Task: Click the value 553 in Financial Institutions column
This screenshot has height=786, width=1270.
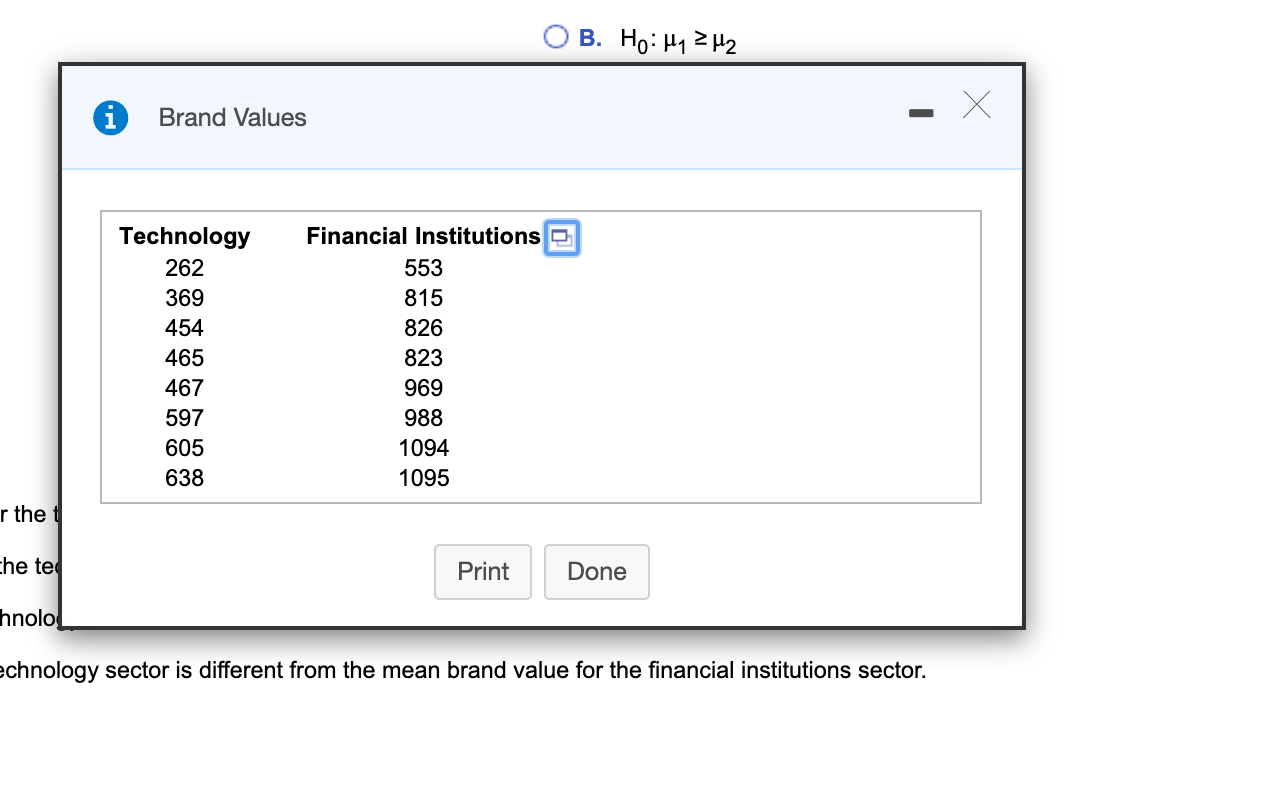Action: 423,268
